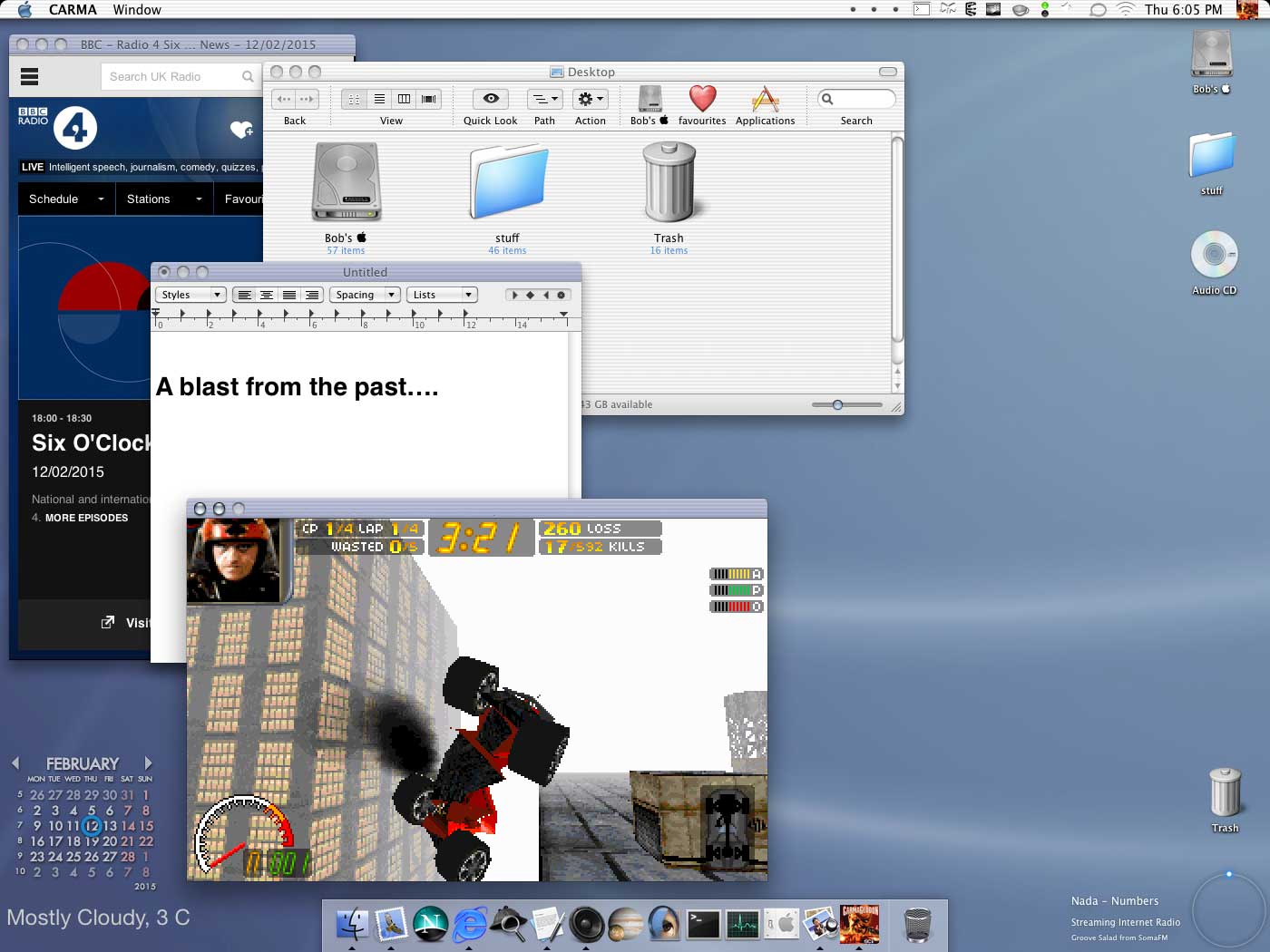
Task: Click the ruler's round decimal-tab button in TextEdit
Action: (x=561, y=295)
